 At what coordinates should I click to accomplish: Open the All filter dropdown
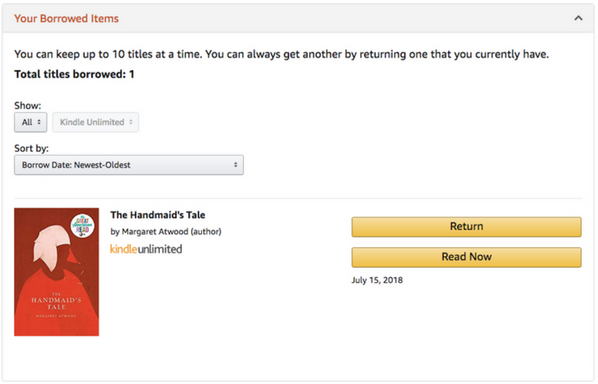(31, 122)
